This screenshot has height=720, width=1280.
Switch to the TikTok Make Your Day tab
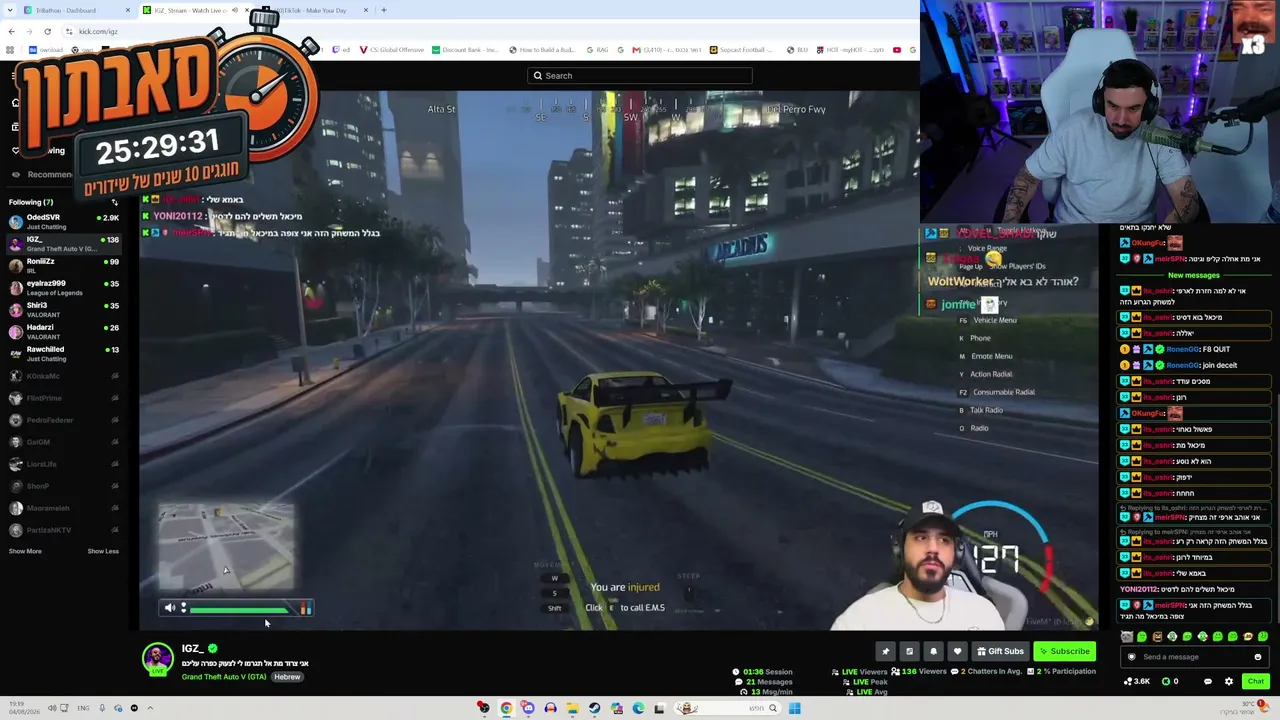point(315,10)
